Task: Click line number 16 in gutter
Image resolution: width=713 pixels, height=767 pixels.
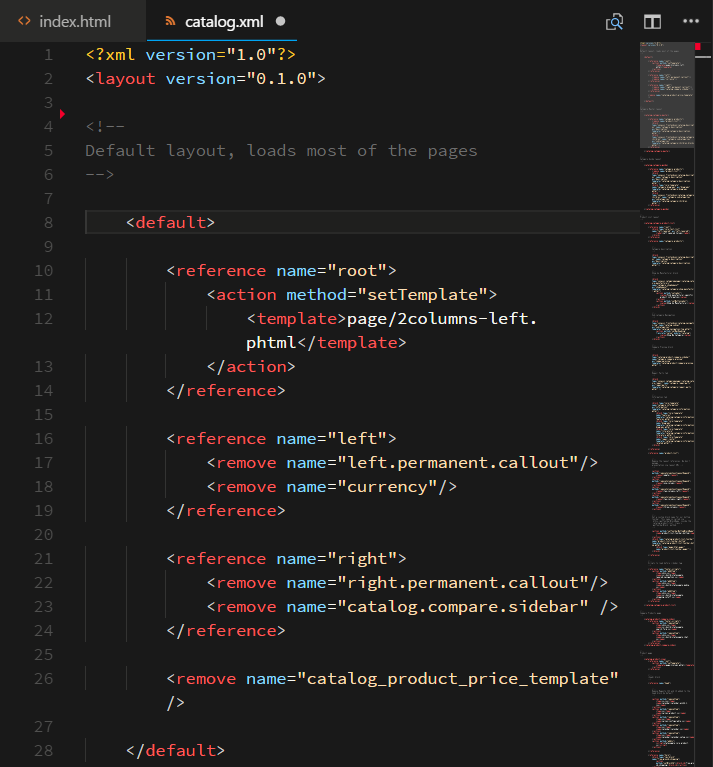Action: click(x=43, y=438)
